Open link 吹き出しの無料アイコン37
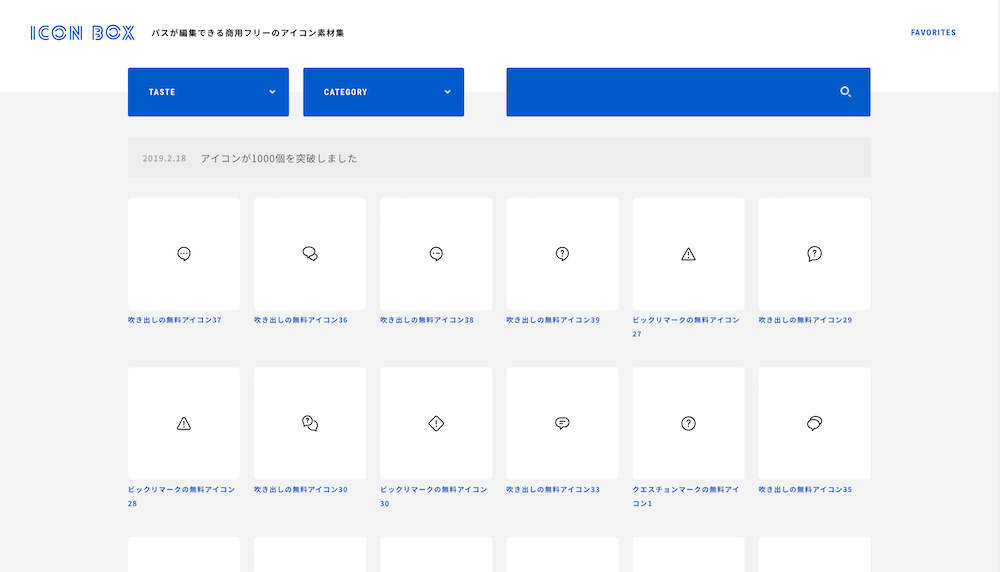 175,320
